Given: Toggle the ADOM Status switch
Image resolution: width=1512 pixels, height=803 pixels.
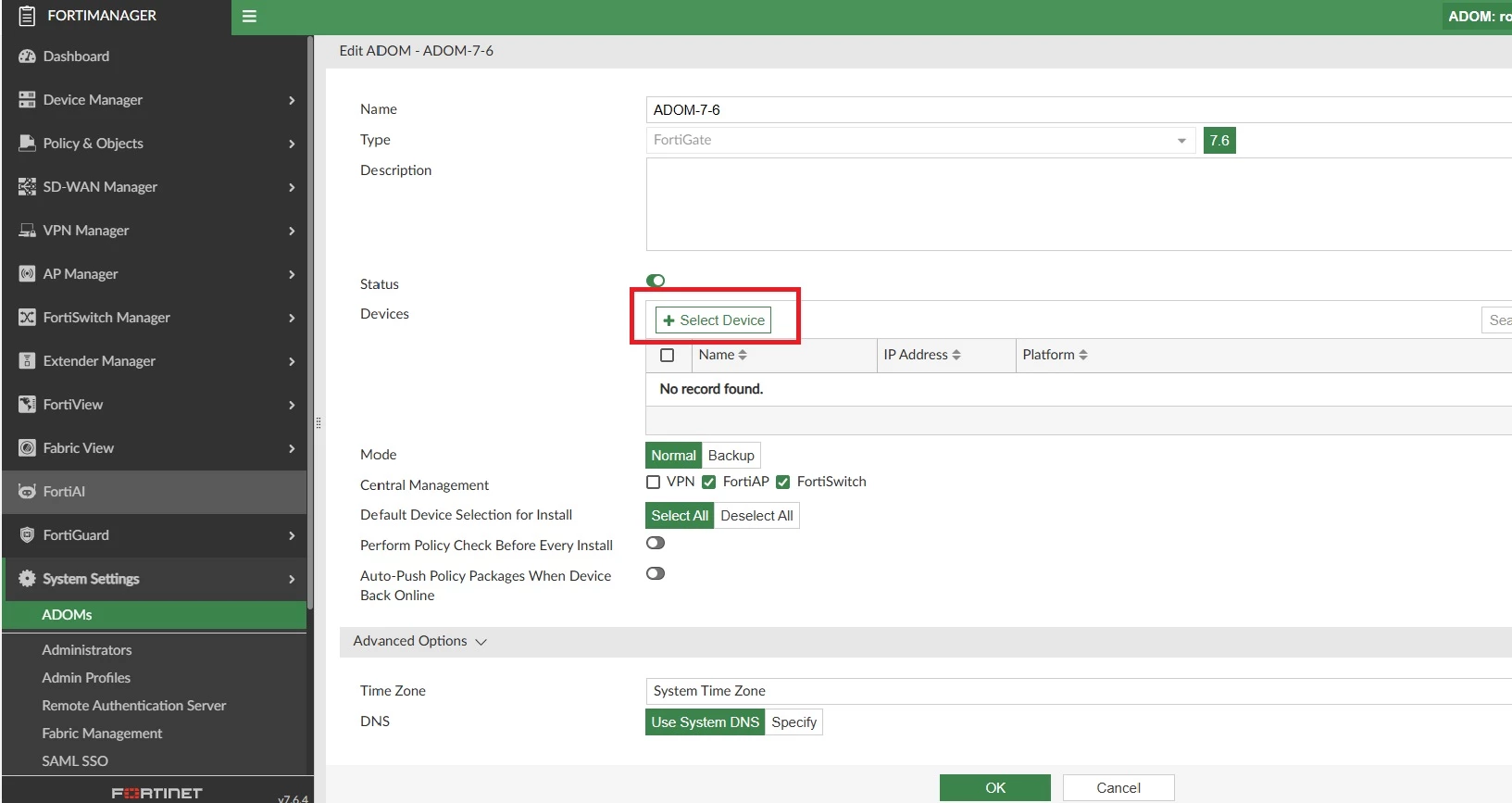Looking at the screenshot, I should point(656,281).
